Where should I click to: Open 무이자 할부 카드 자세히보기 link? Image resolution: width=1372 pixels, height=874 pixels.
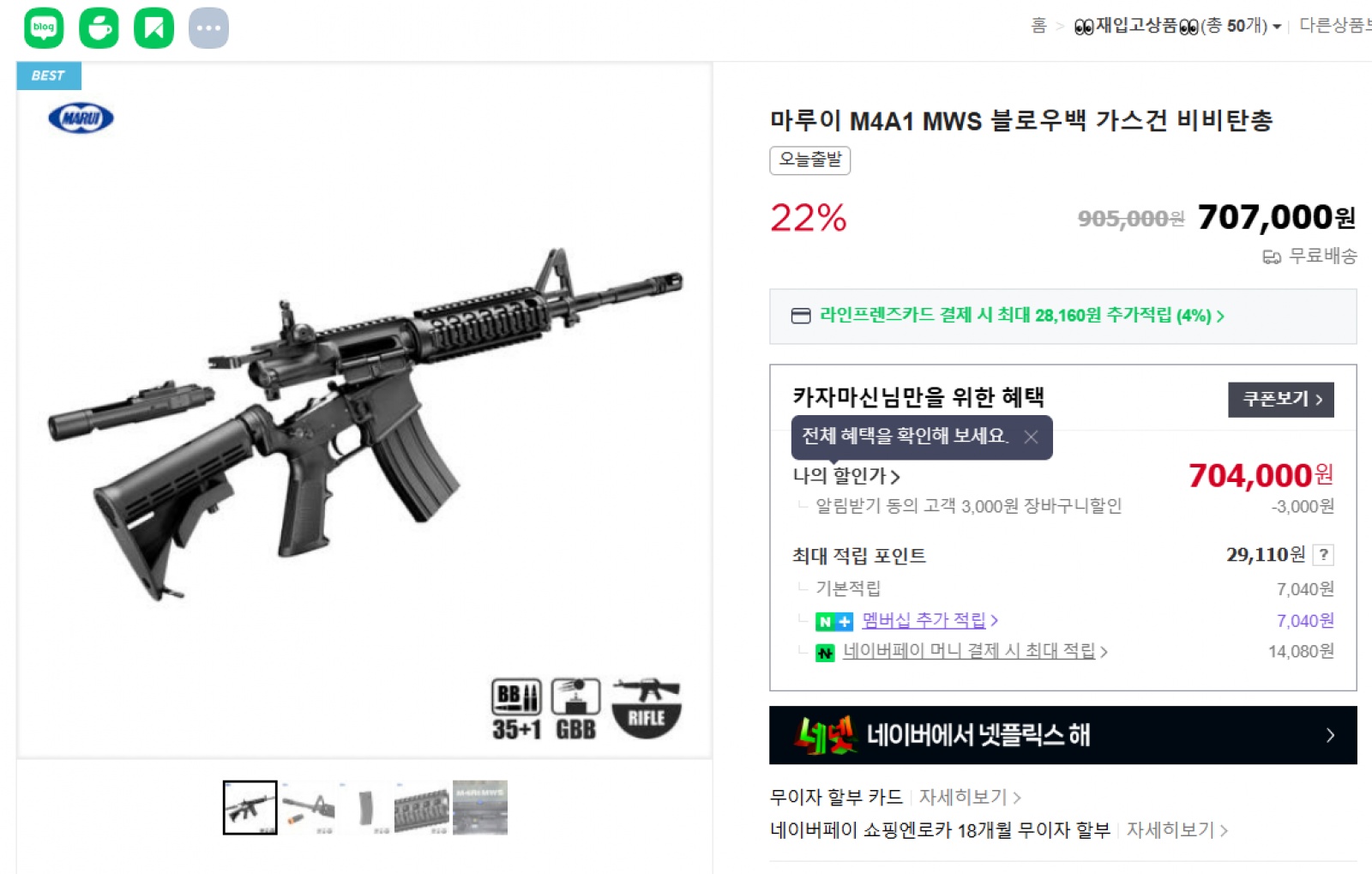coord(969,798)
